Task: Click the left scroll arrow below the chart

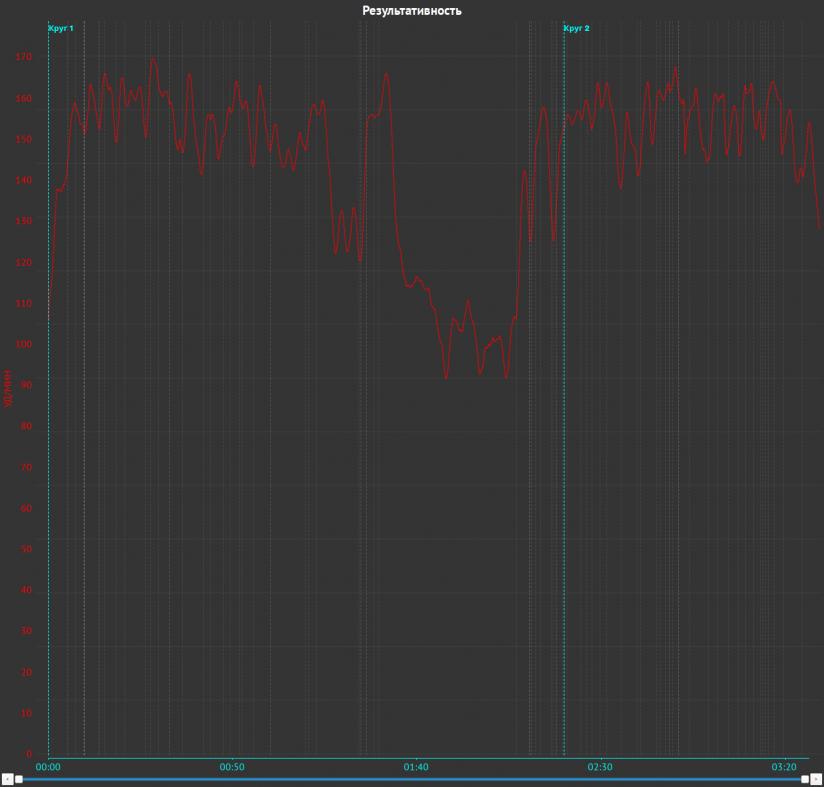Action: coord(7,779)
